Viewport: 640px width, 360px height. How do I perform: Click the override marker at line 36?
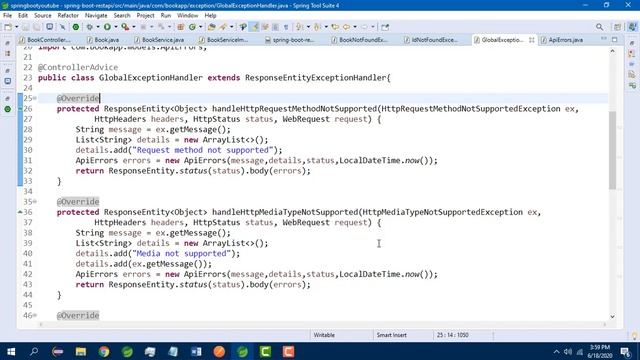tap(20, 212)
